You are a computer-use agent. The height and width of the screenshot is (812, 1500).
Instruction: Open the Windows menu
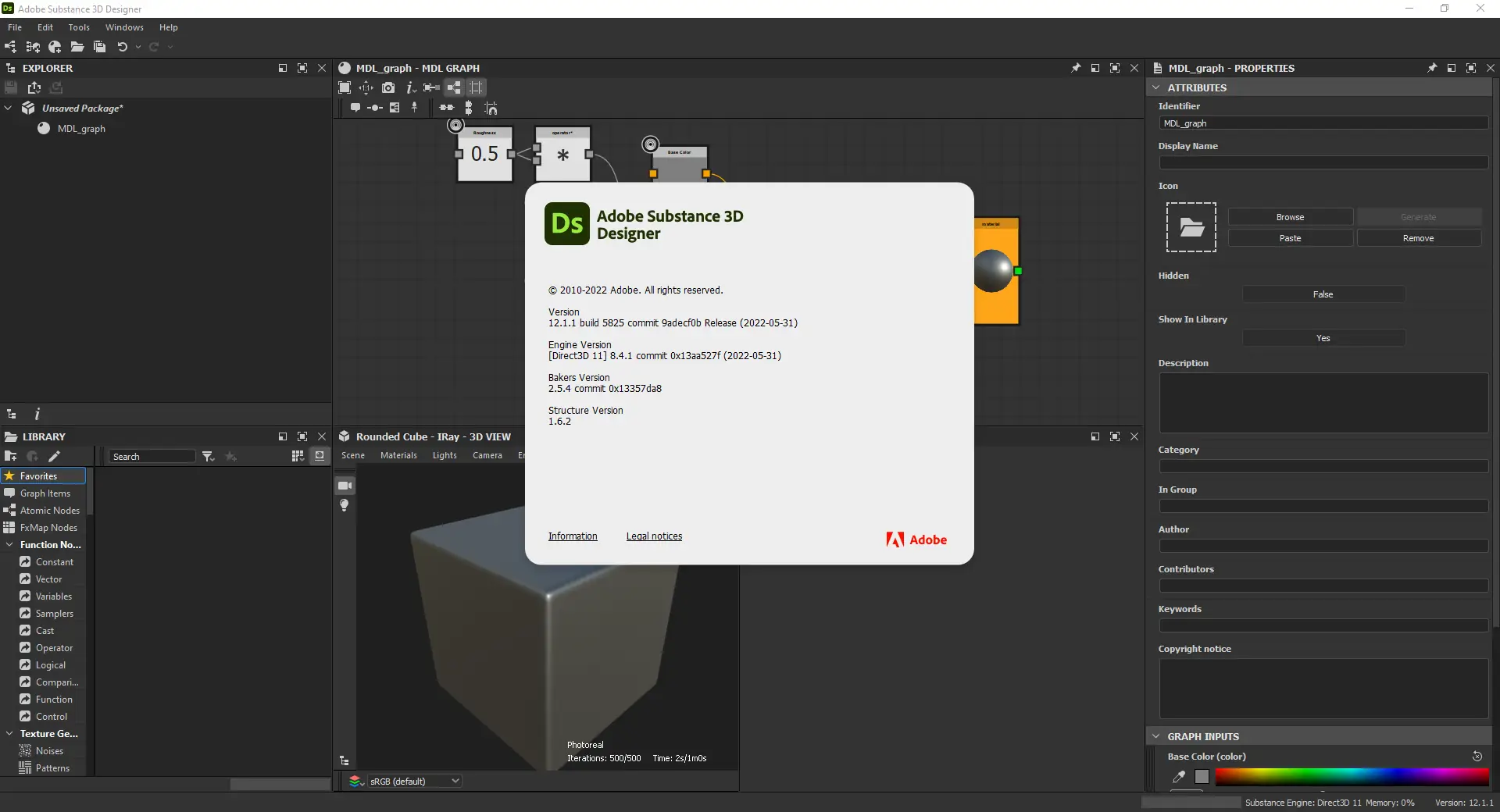[x=124, y=27]
